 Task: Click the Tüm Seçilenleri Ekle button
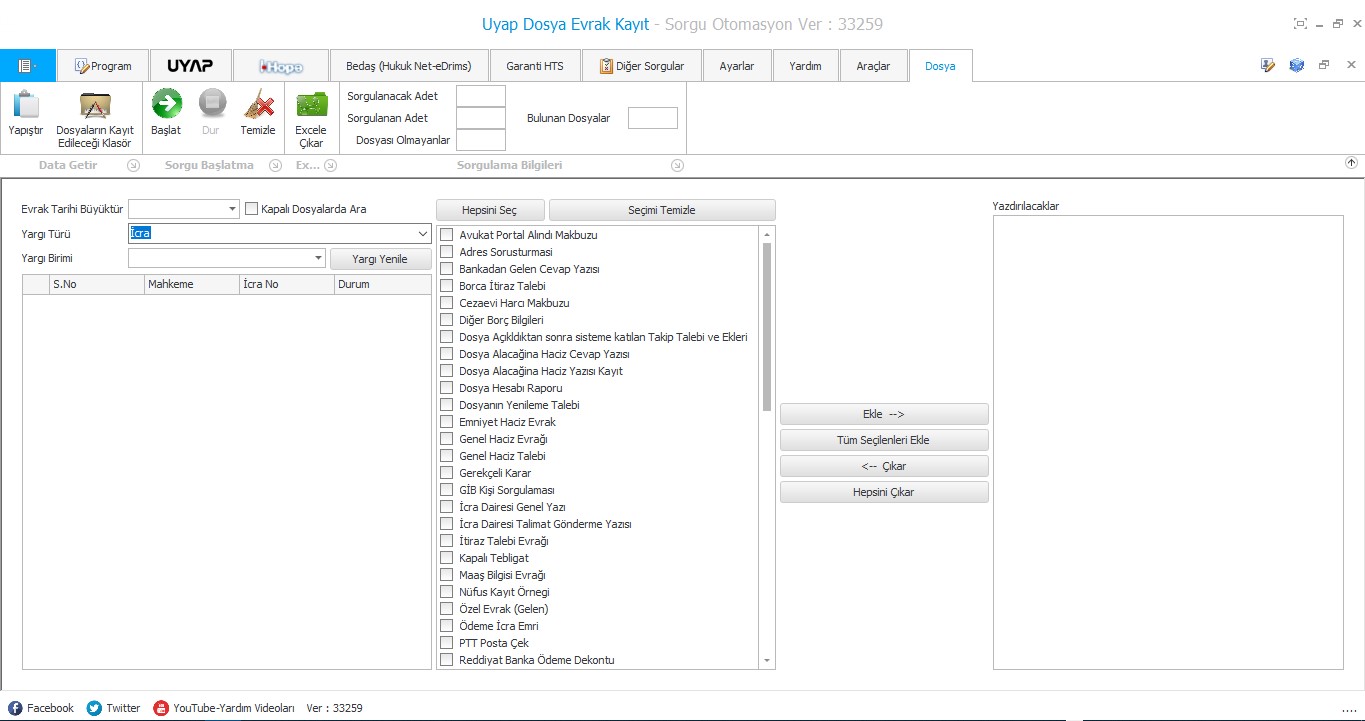click(884, 440)
